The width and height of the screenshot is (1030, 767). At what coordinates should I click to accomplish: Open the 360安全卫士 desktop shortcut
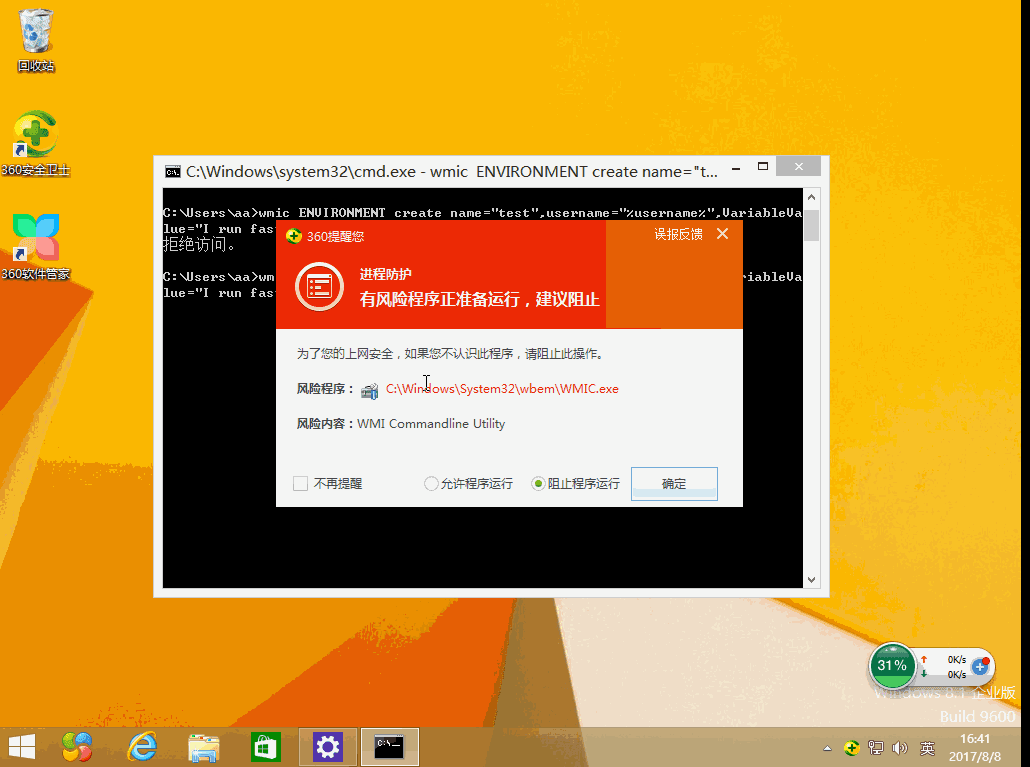click(x=36, y=143)
